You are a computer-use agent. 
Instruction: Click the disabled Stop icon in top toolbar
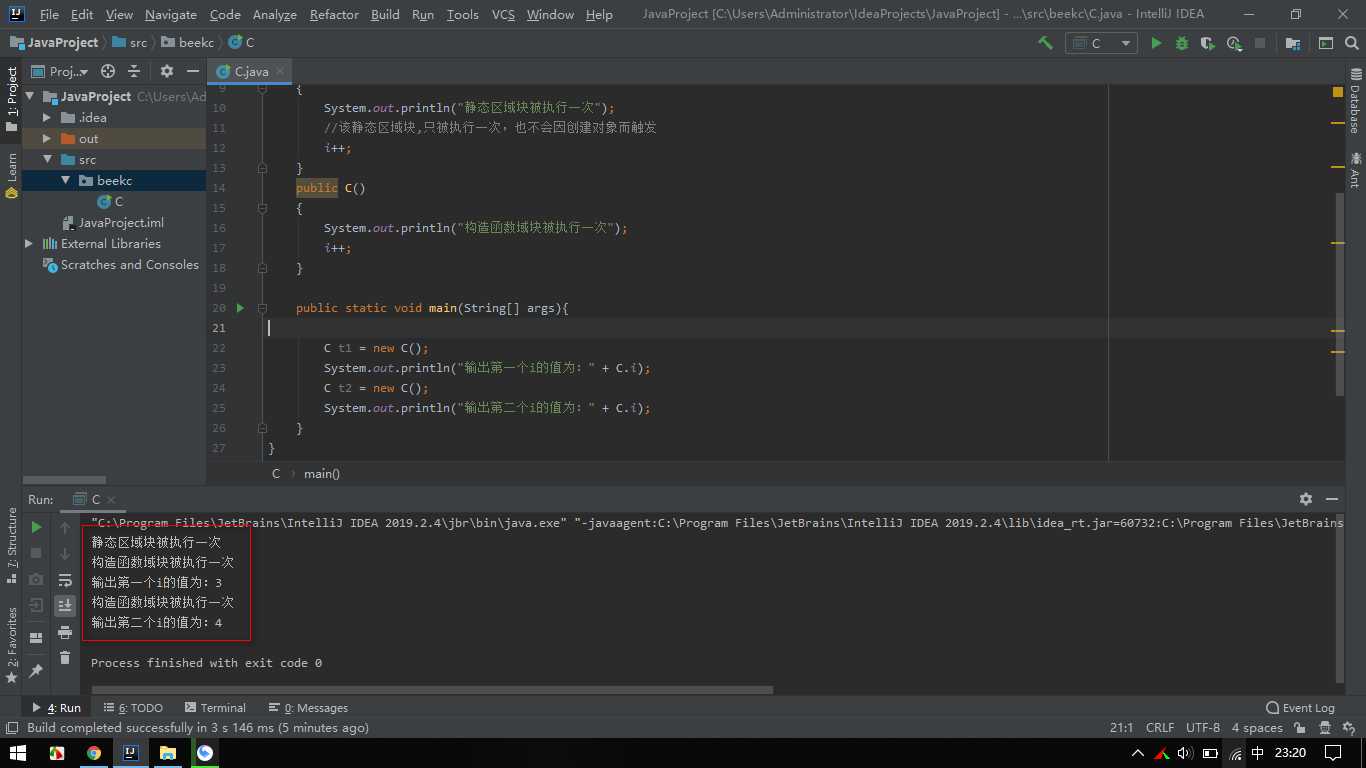[x=1260, y=43]
